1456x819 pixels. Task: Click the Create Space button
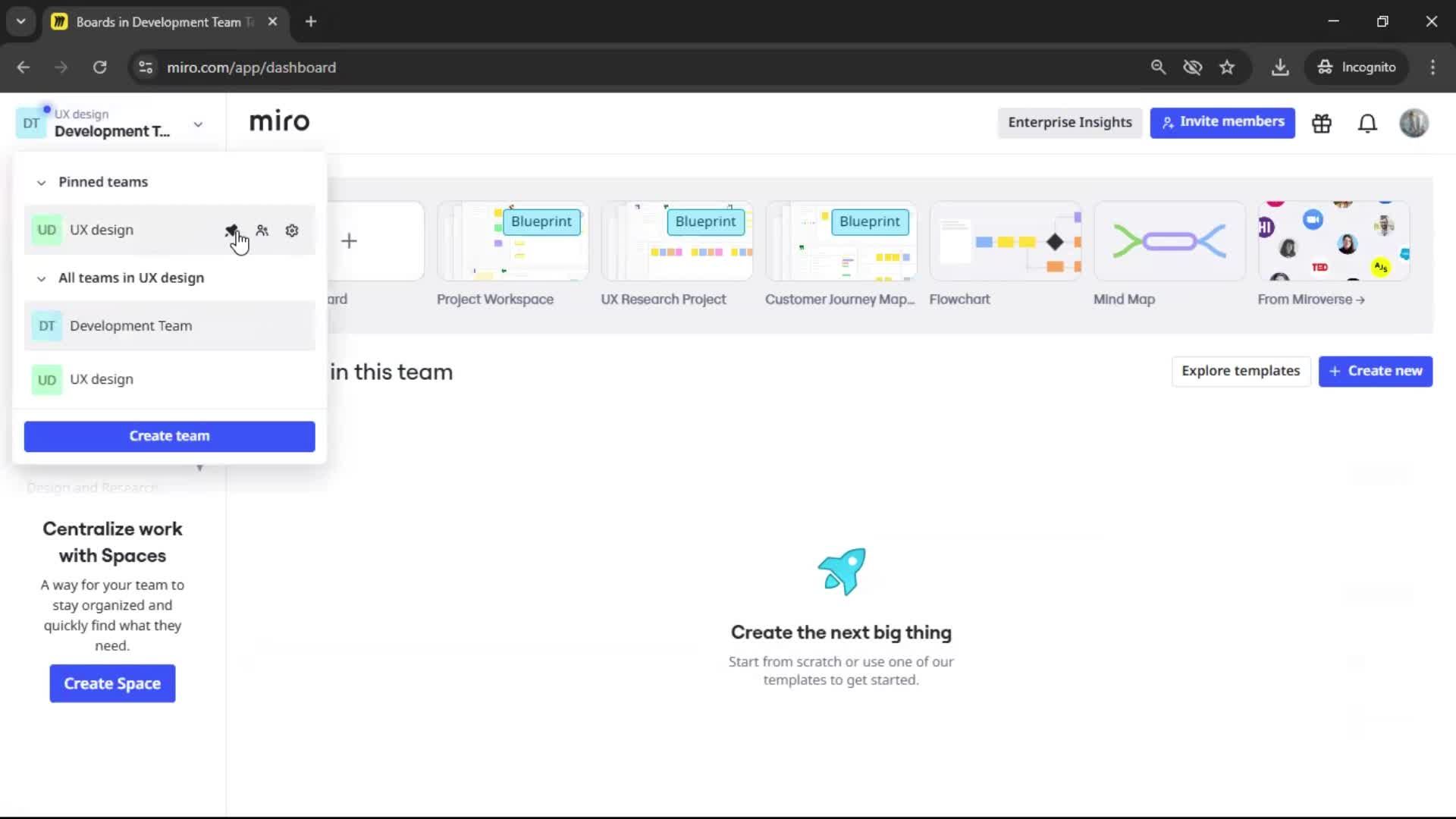click(112, 683)
